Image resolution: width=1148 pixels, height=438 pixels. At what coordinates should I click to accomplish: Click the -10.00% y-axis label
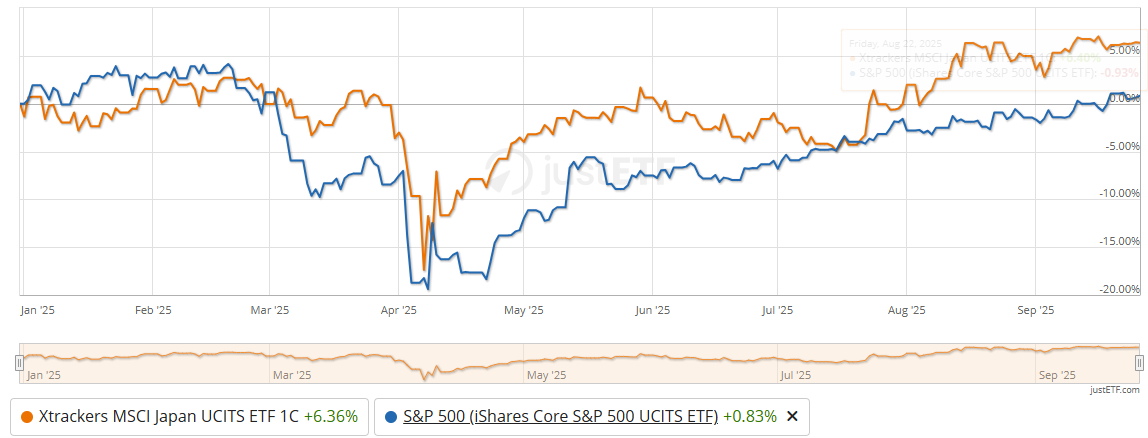(1117, 193)
